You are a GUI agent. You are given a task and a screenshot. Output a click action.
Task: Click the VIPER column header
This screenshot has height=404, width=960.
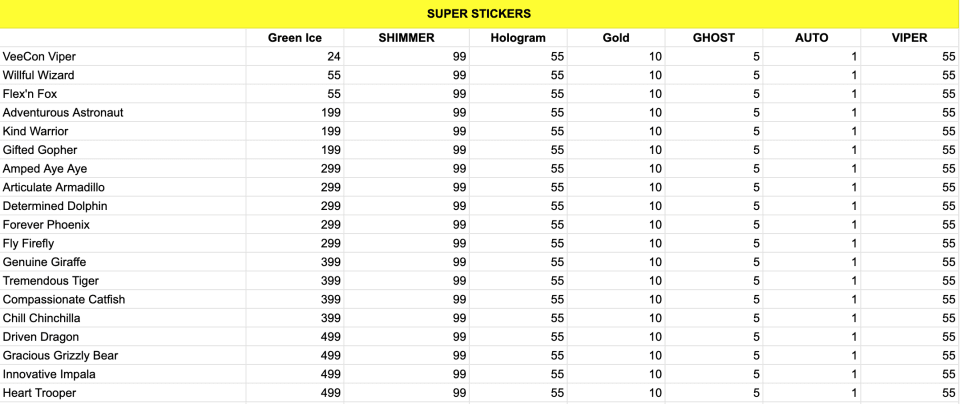click(909, 38)
